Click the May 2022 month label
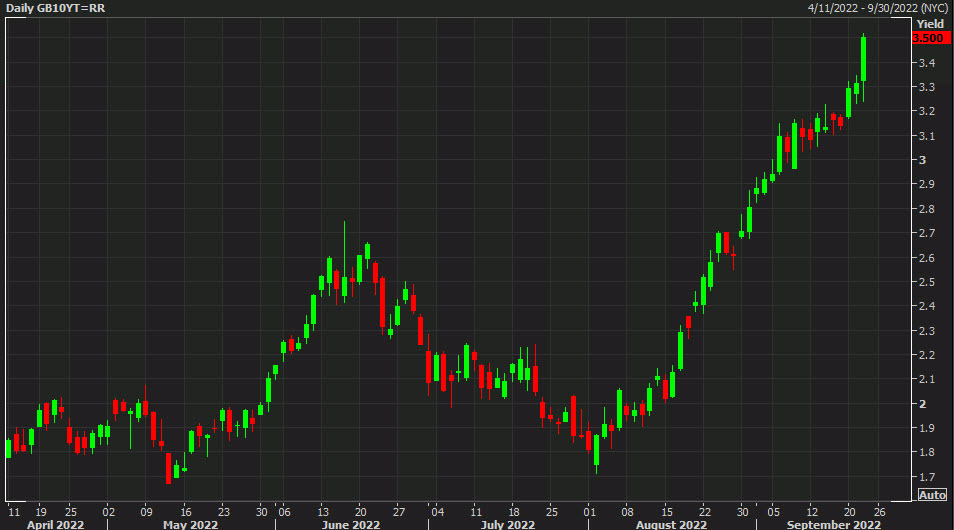 190,523
